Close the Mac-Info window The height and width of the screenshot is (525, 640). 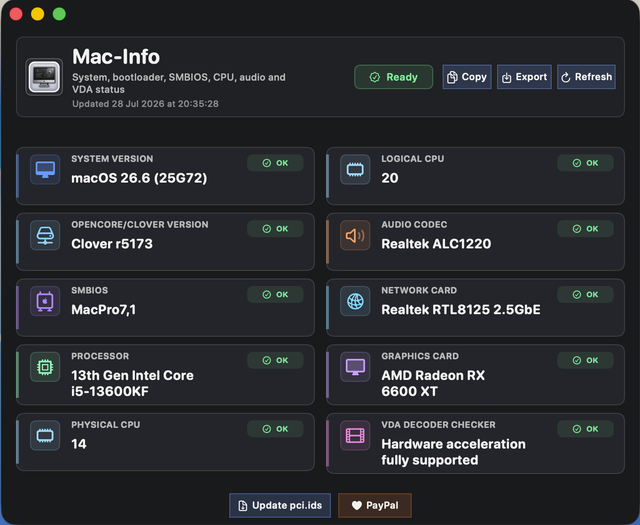tap(16, 14)
